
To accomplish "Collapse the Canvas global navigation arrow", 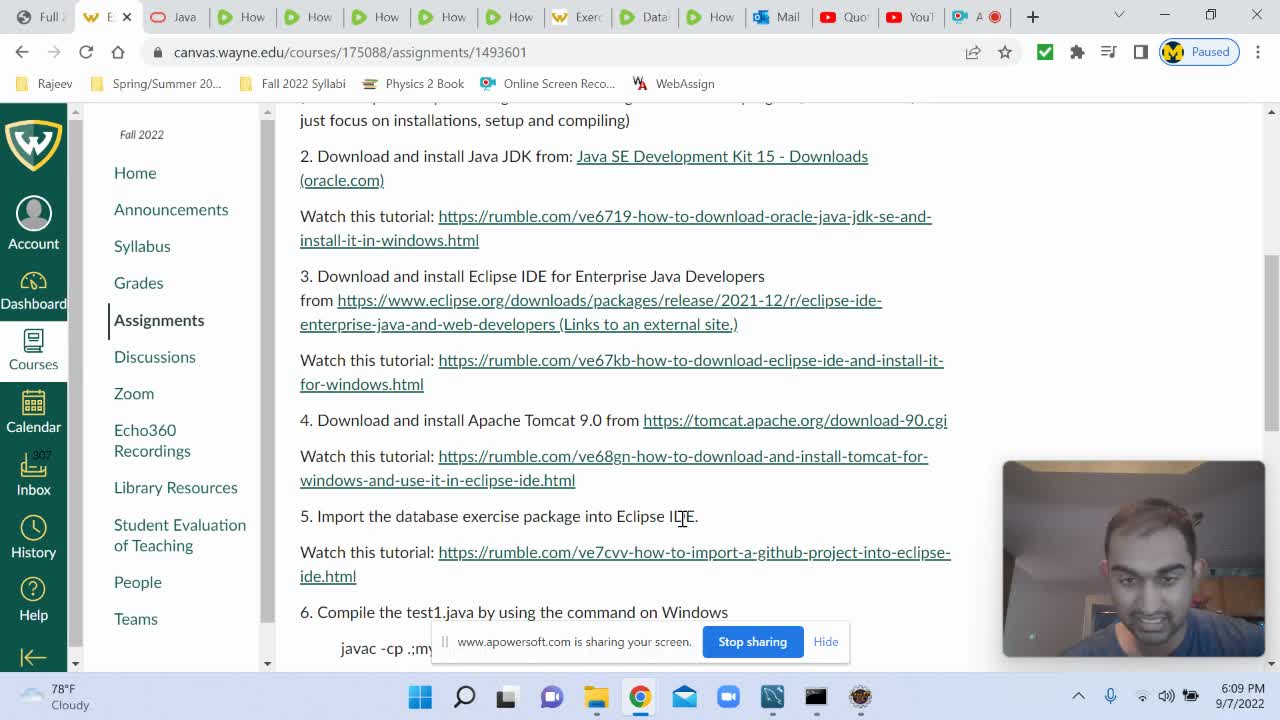I will 33,657.
